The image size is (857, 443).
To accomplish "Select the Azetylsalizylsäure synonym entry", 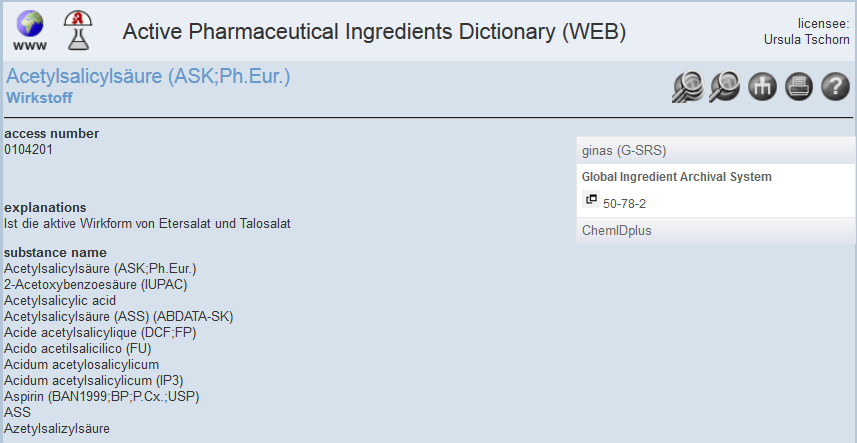I will coord(57,429).
